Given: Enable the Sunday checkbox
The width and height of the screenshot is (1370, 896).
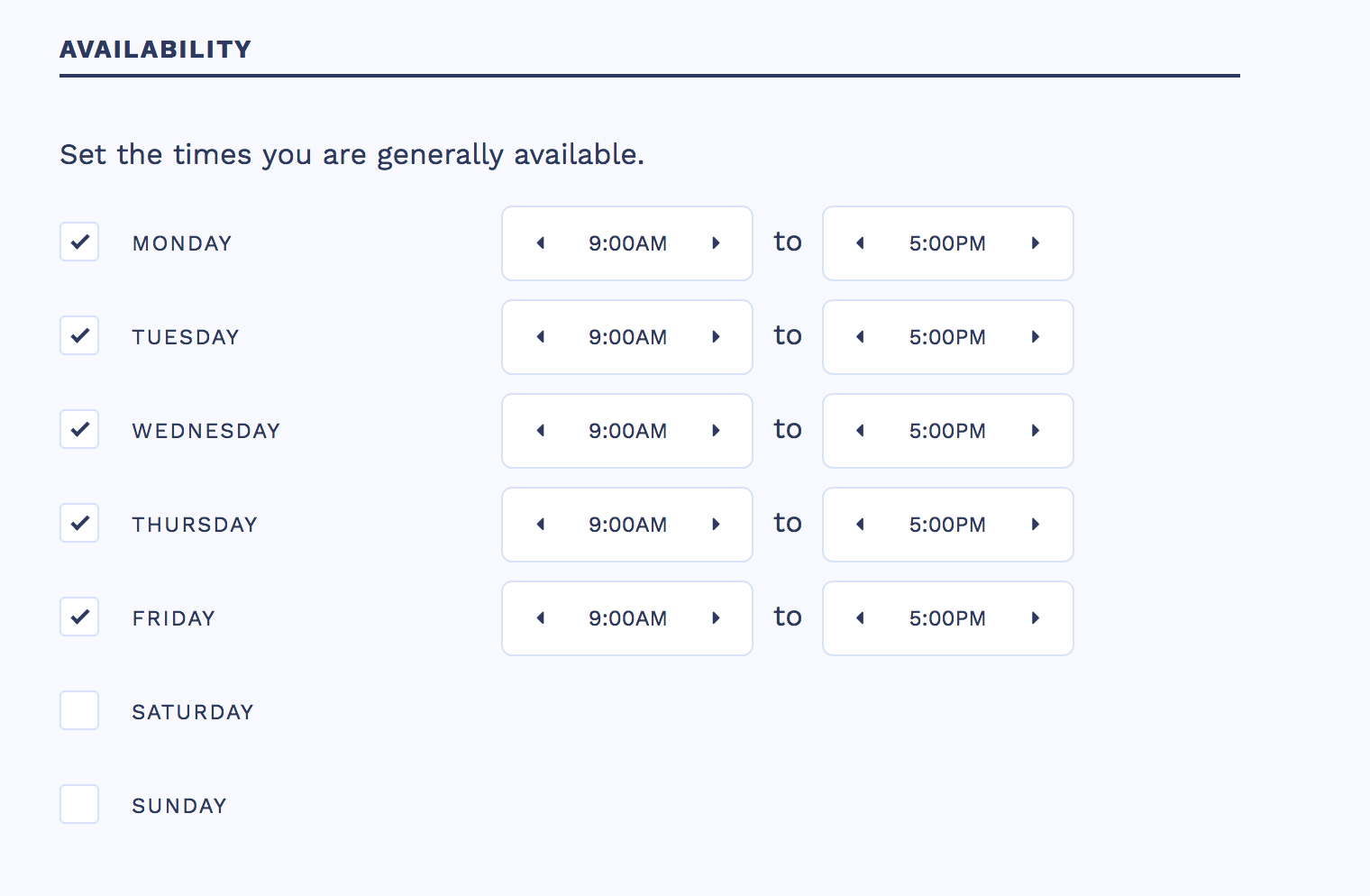Looking at the screenshot, I should [79, 805].
